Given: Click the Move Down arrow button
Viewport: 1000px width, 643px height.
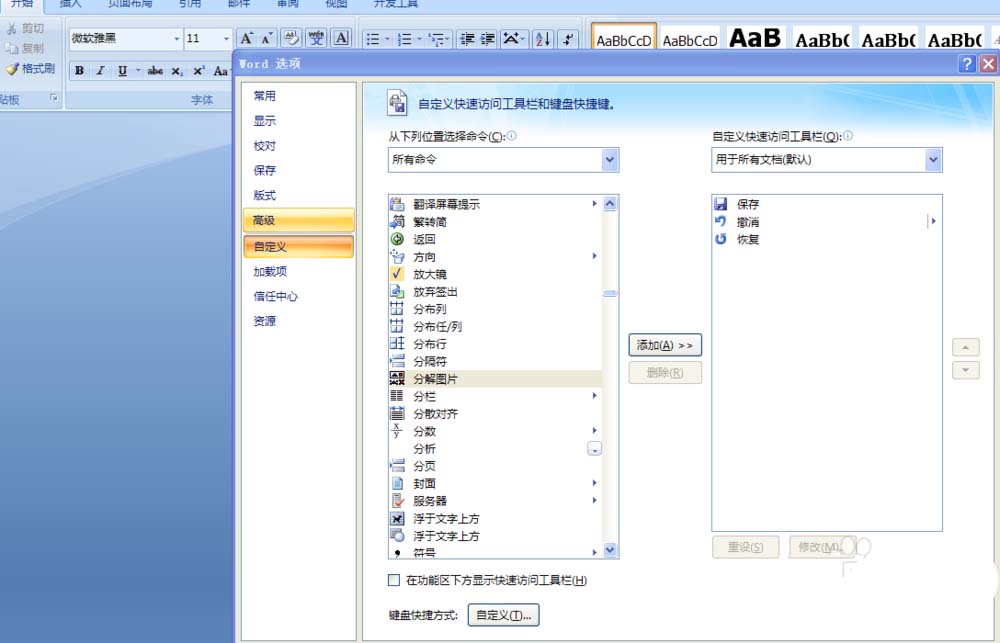Looking at the screenshot, I should click(966, 370).
